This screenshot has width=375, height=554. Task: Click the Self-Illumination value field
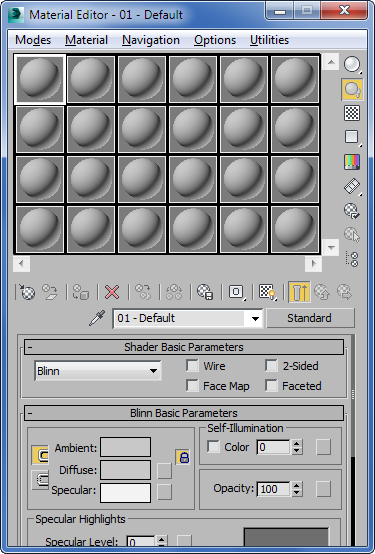[x=273, y=447]
